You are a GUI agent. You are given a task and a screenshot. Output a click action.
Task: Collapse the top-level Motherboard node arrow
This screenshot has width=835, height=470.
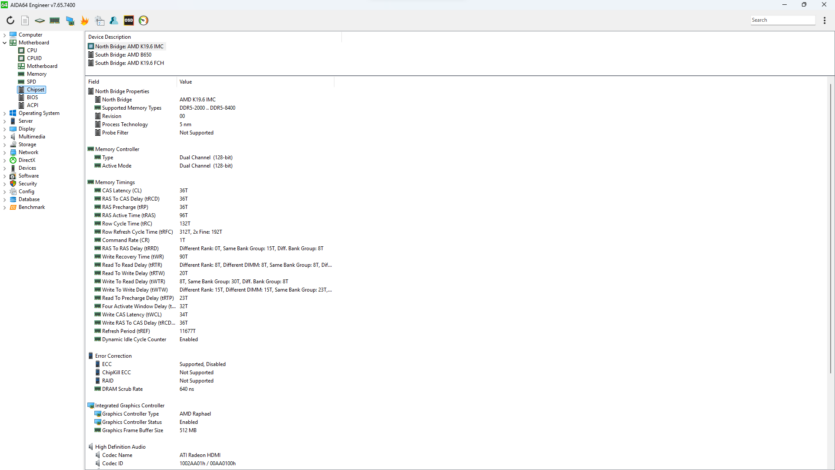pos(5,43)
